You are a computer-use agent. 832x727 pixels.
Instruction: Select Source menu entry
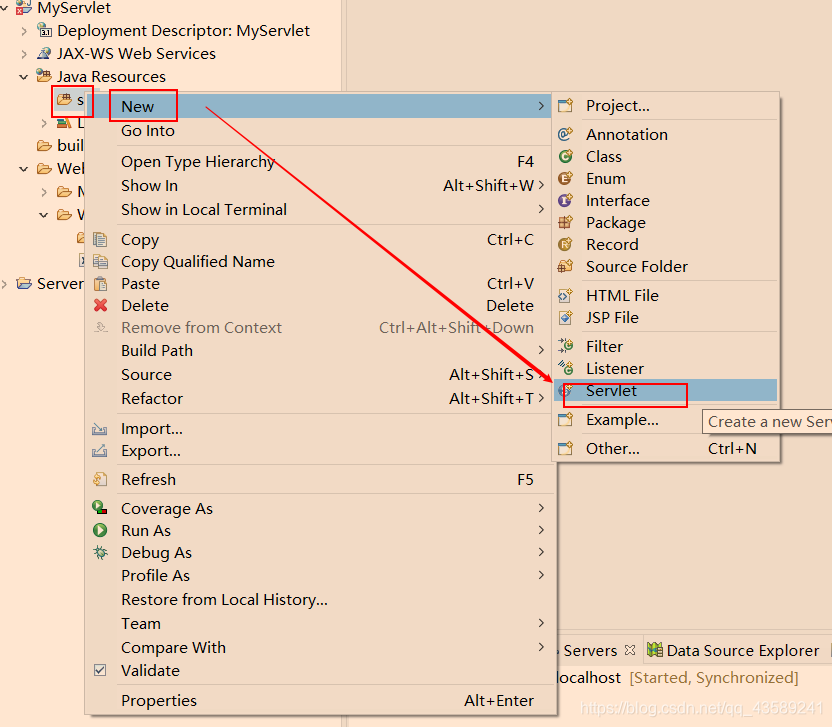pos(320,374)
